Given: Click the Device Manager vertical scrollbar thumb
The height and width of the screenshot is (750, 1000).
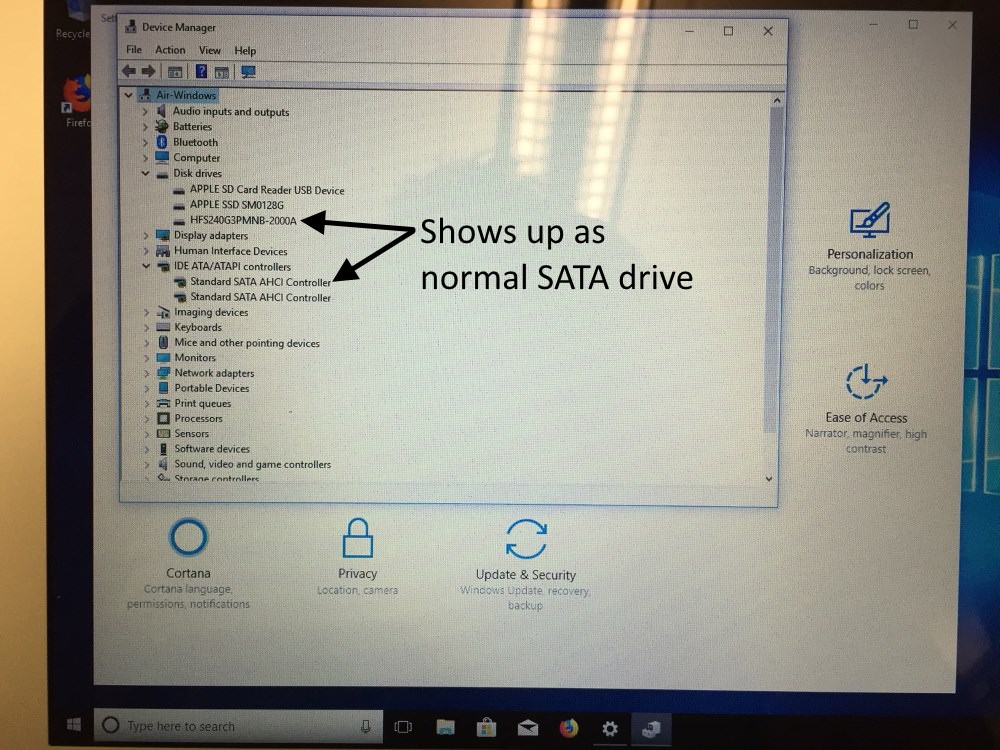Looking at the screenshot, I should click(774, 270).
